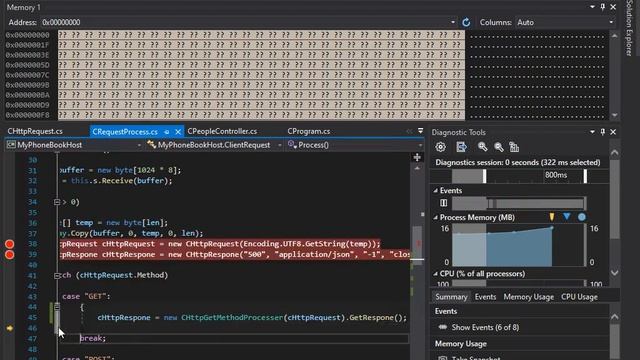This screenshot has width=640, height=360.
Task: Click the Events break pause icon
Action: click(x=444, y=203)
